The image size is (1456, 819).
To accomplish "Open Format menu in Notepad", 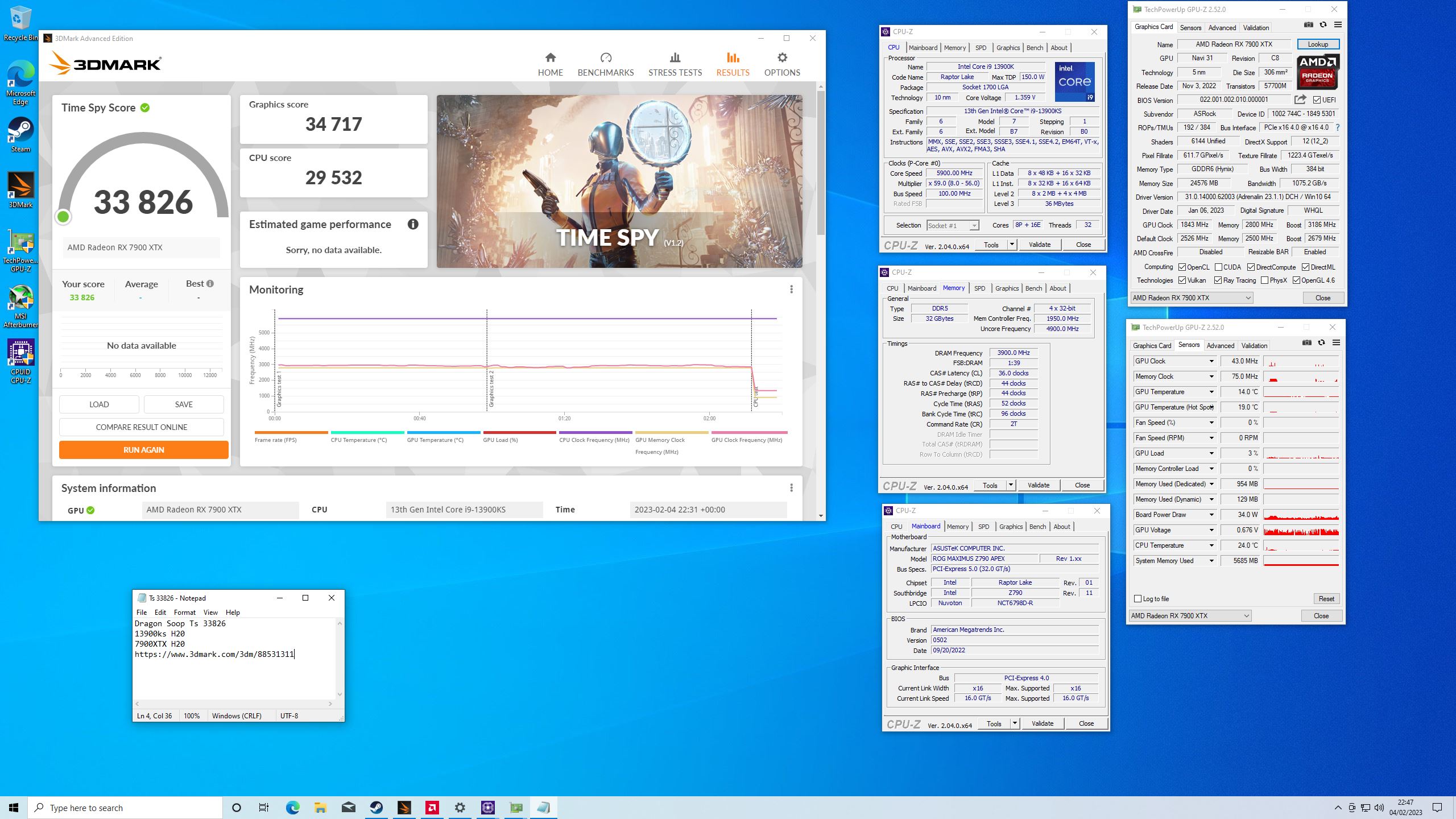I will coord(184,613).
